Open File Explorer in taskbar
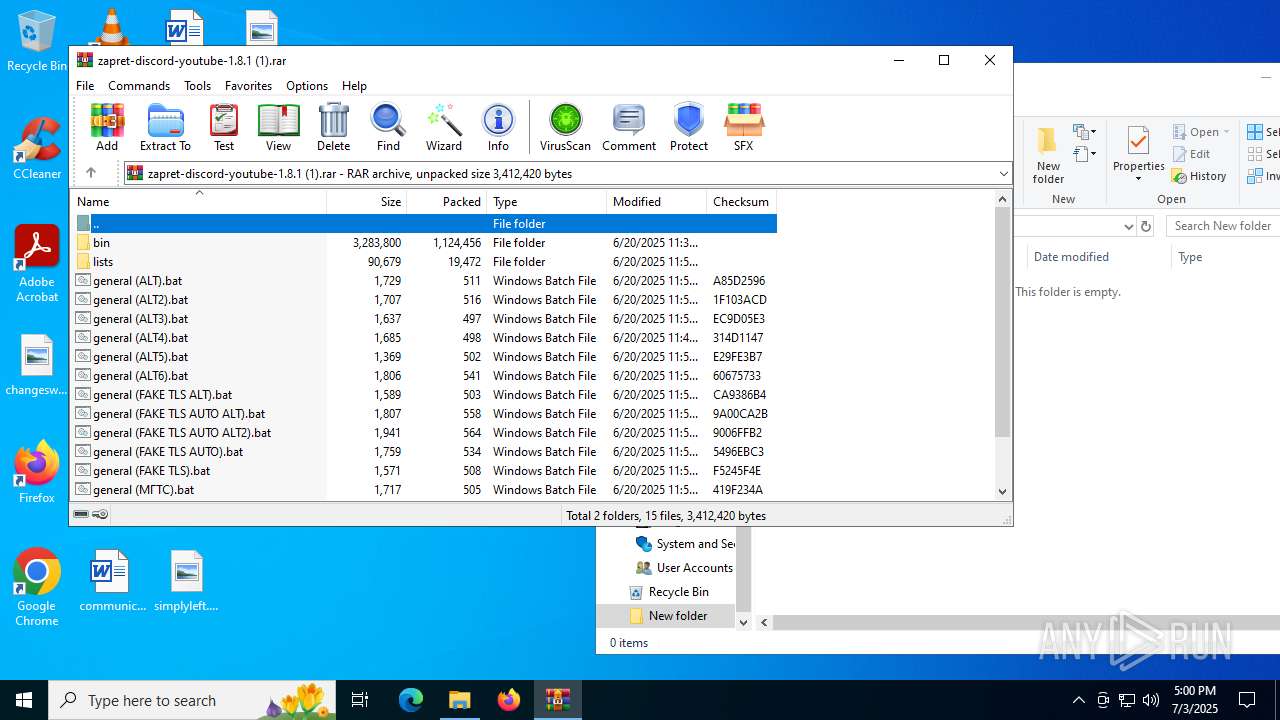Image resolution: width=1280 pixels, height=720 pixels. pyautogui.click(x=460, y=700)
